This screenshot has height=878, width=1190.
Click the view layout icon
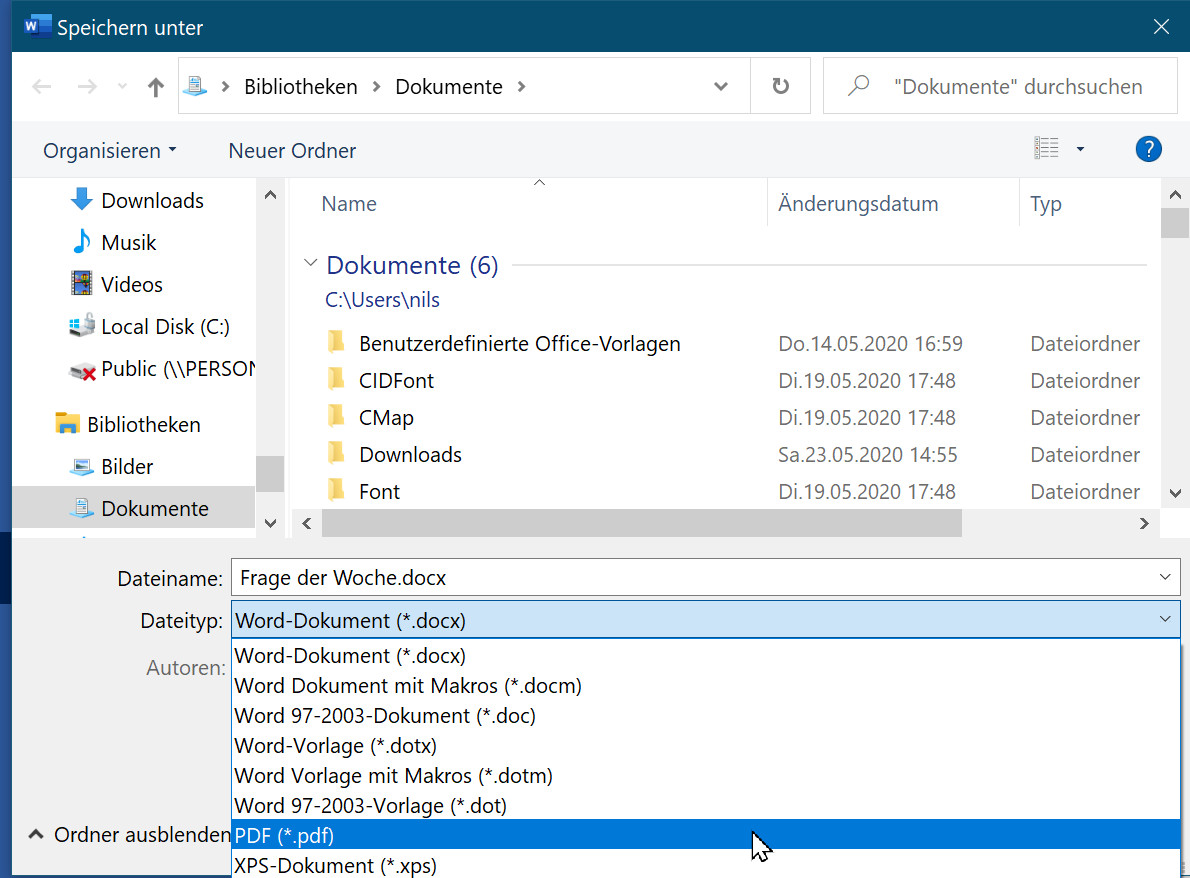1046,149
